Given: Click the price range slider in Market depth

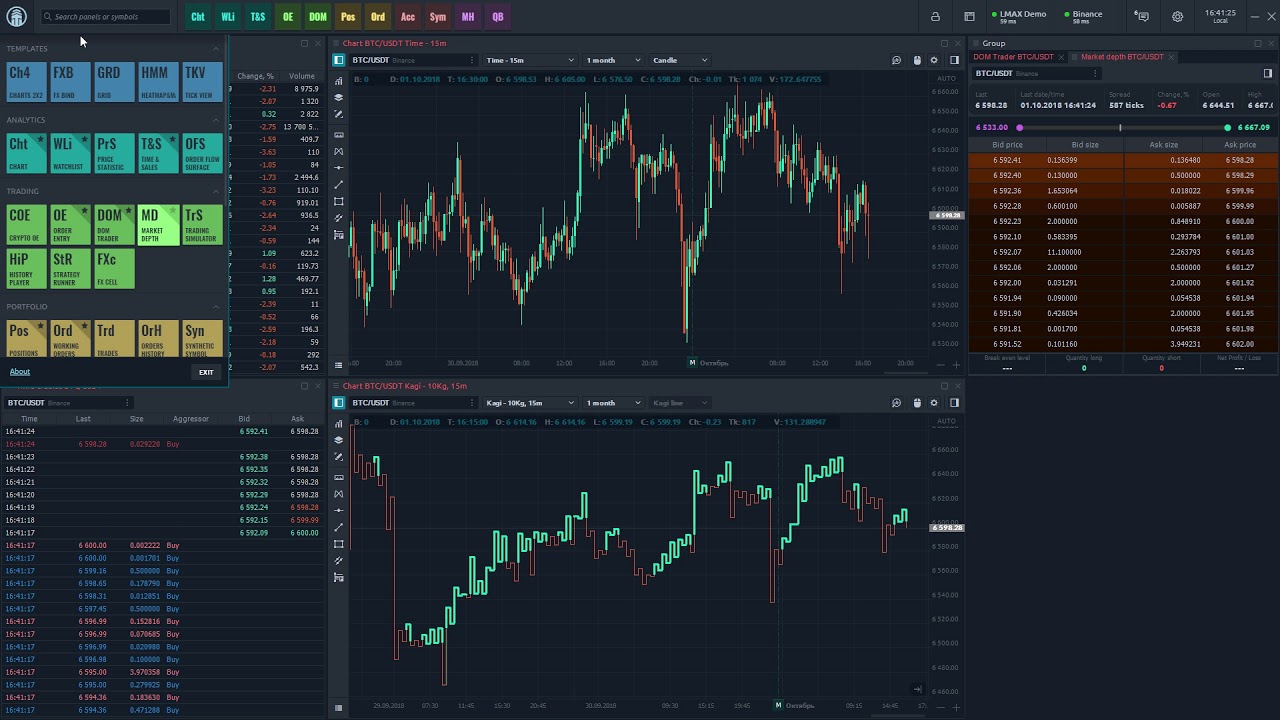Looking at the screenshot, I should click(1123, 128).
